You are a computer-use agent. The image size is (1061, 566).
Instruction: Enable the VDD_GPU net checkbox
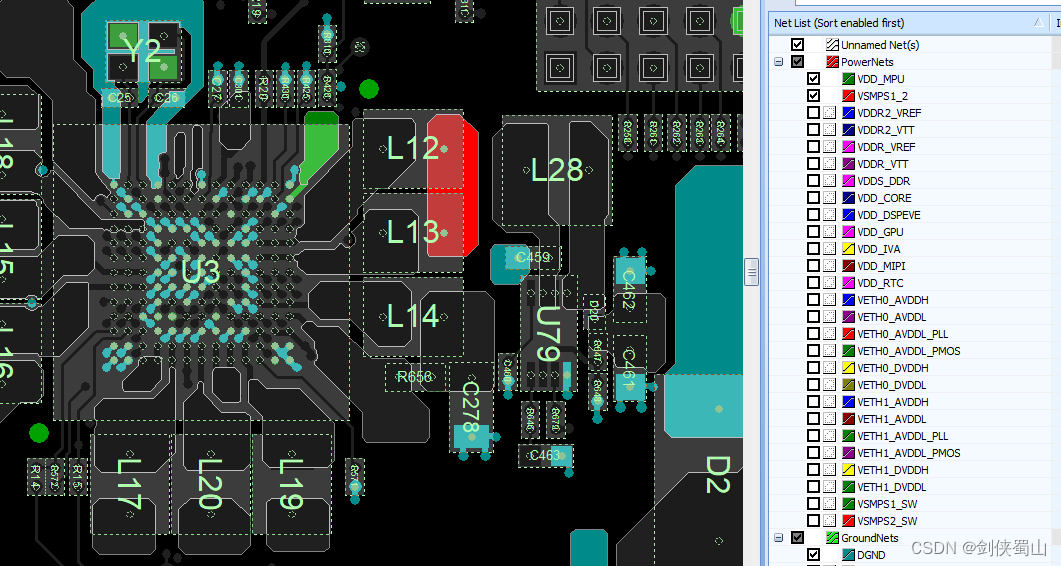[x=813, y=232]
